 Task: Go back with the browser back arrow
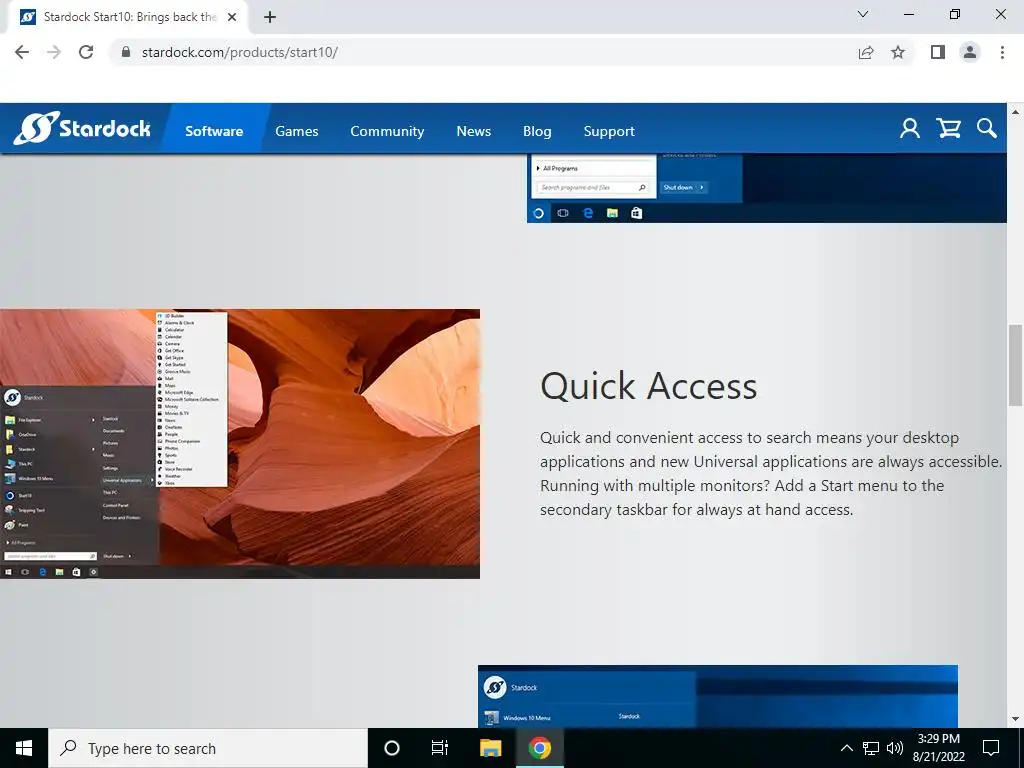click(x=22, y=52)
